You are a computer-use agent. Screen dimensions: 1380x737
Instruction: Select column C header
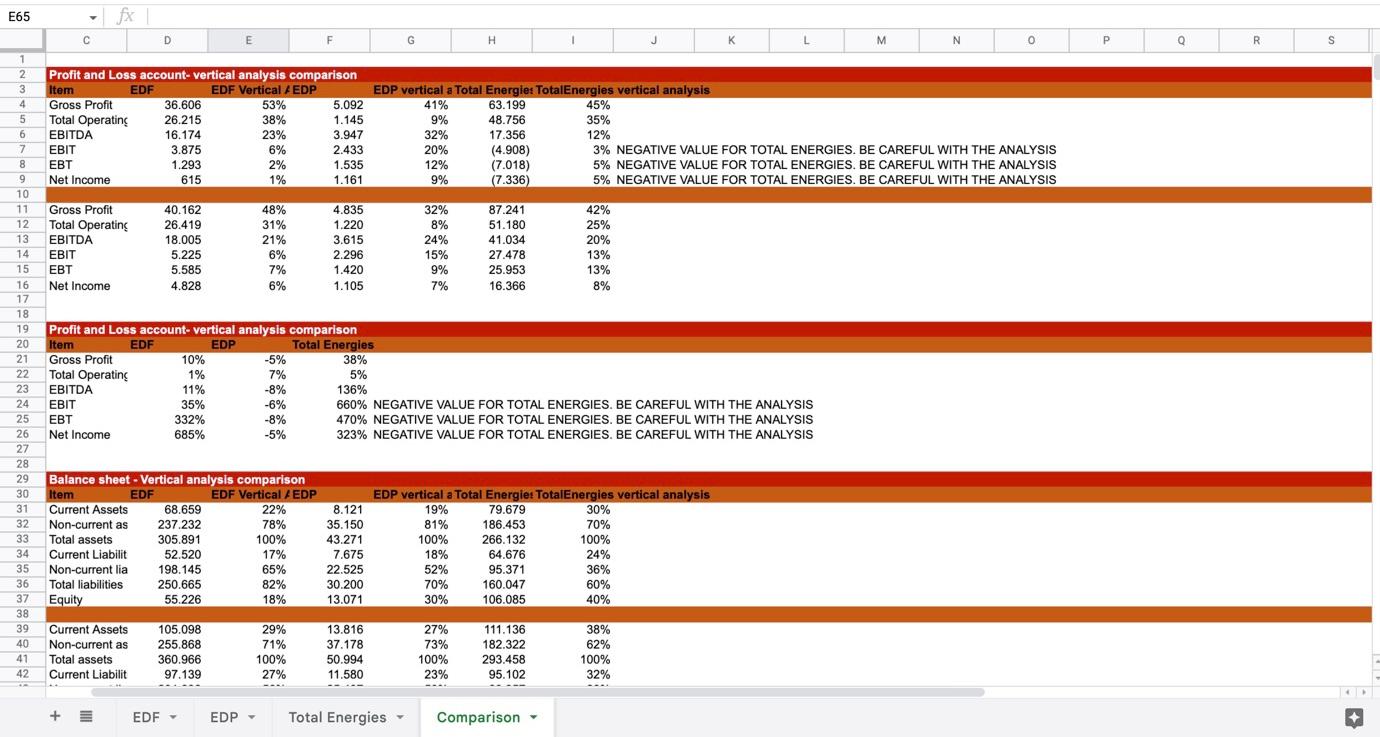click(86, 40)
